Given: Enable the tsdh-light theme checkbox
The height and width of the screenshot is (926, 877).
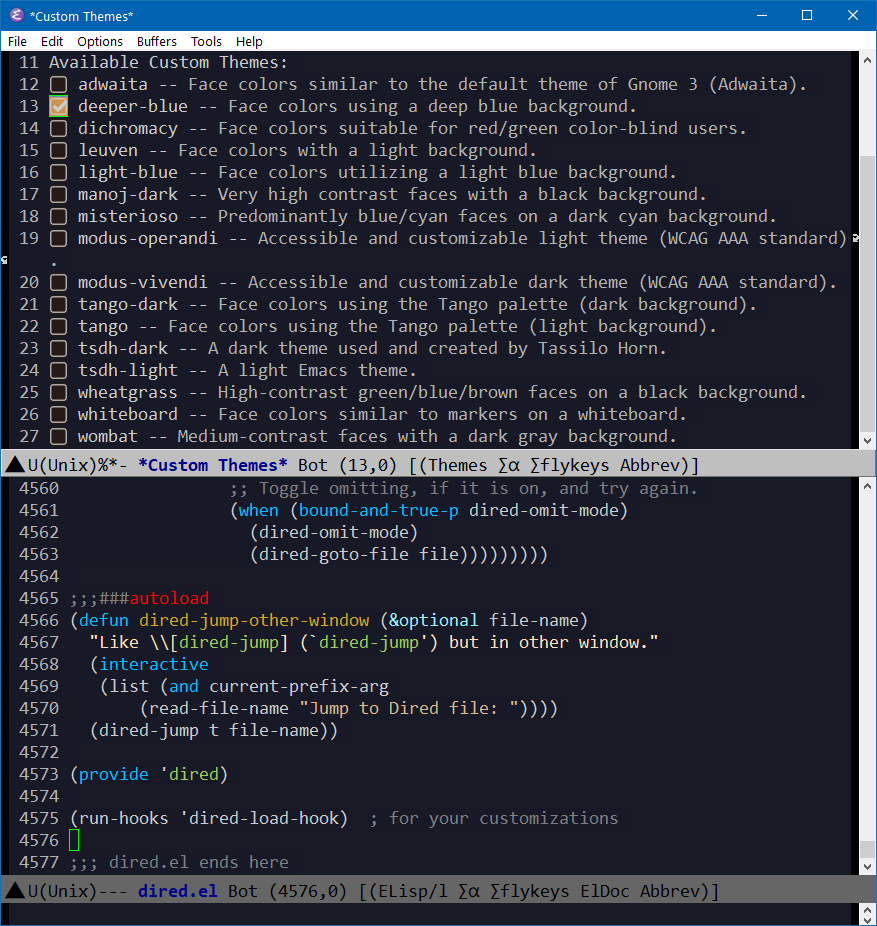Looking at the screenshot, I should pos(58,370).
